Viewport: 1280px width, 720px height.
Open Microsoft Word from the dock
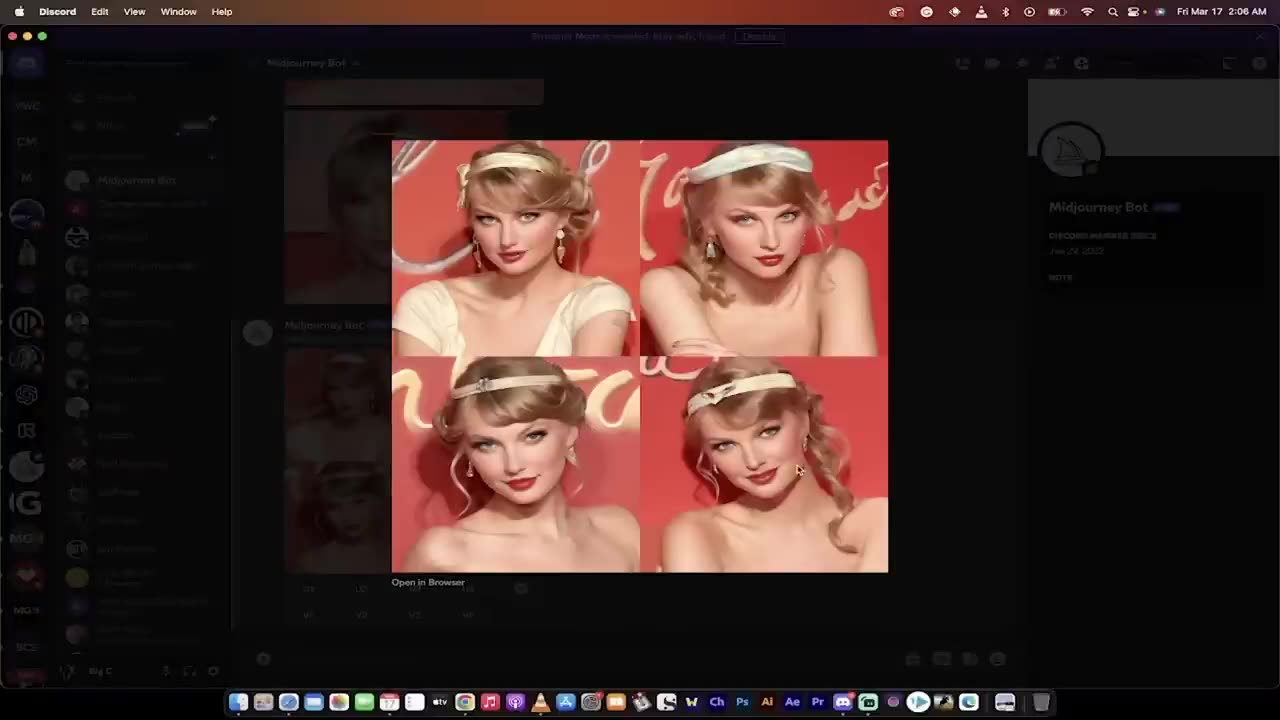(x=691, y=702)
